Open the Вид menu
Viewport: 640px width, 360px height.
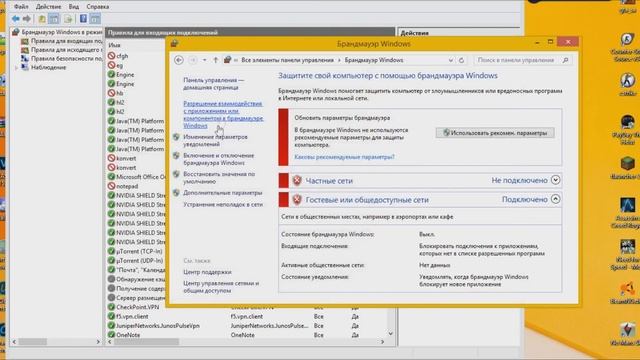click(74, 7)
